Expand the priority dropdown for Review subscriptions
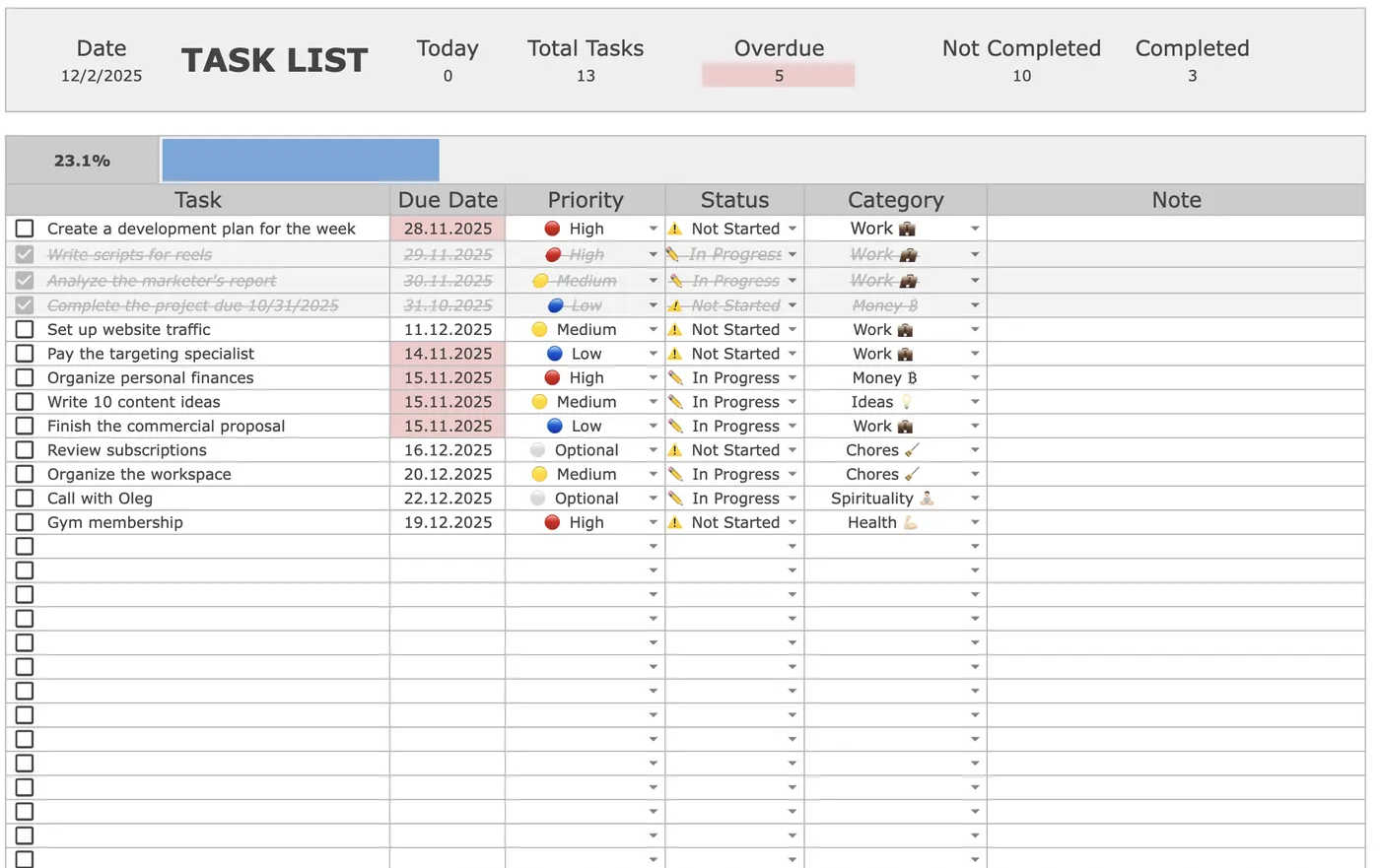1380x868 pixels. tap(653, 450)
